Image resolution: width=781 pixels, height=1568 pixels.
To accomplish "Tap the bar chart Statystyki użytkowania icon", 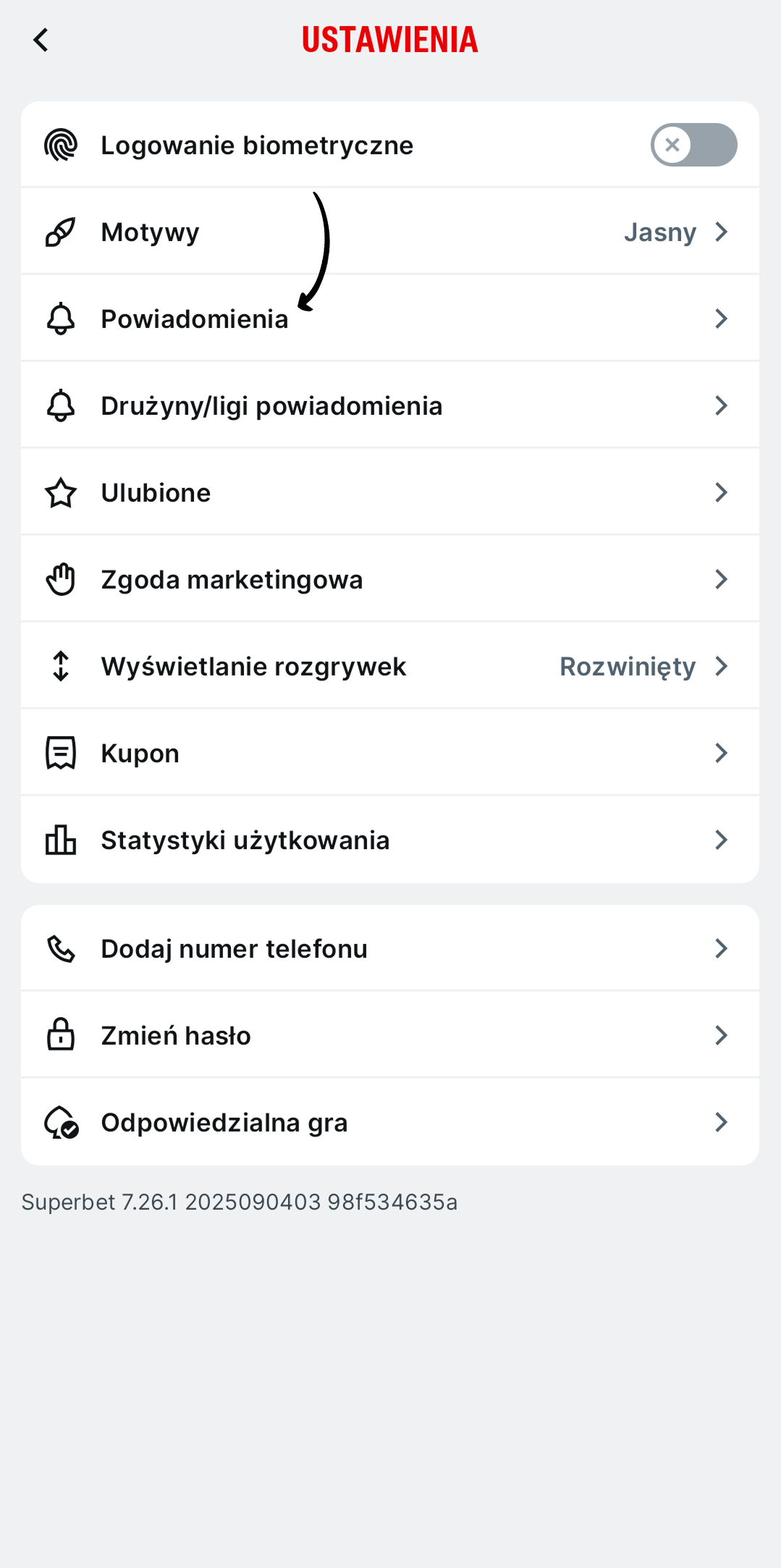I will pos(61,840).
